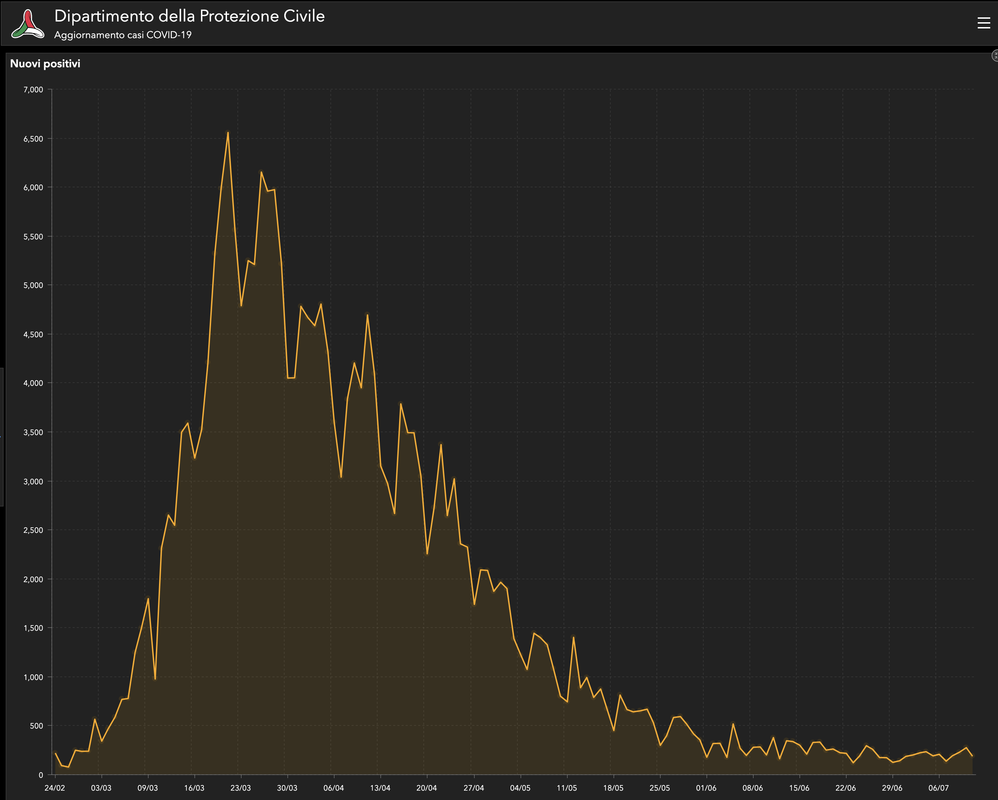Click the 1,000 y-axis label
Image resolution: width=998 pixels, height=800 pixels.
coord(33,677)
